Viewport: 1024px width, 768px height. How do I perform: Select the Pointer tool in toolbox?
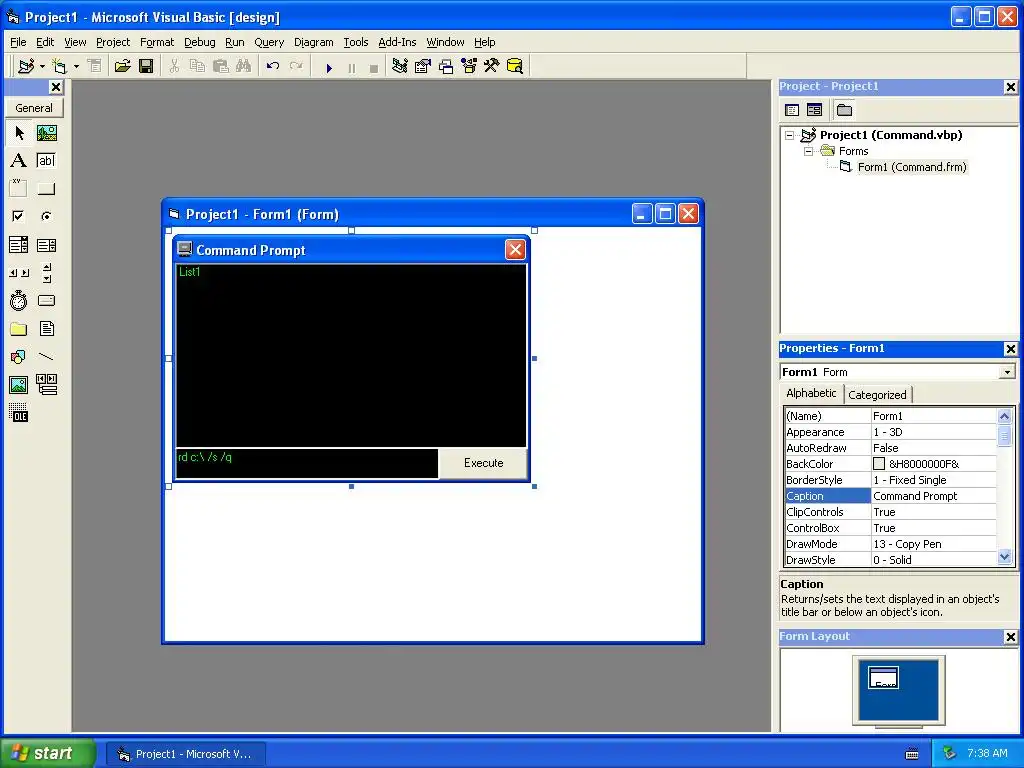click(x=19, y=133)
